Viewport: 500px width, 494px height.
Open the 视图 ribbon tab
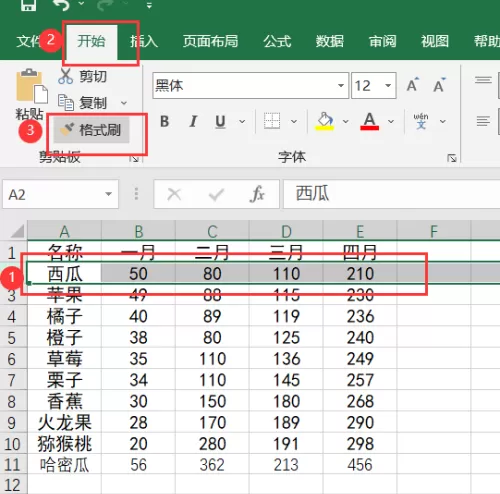(435, 41)
